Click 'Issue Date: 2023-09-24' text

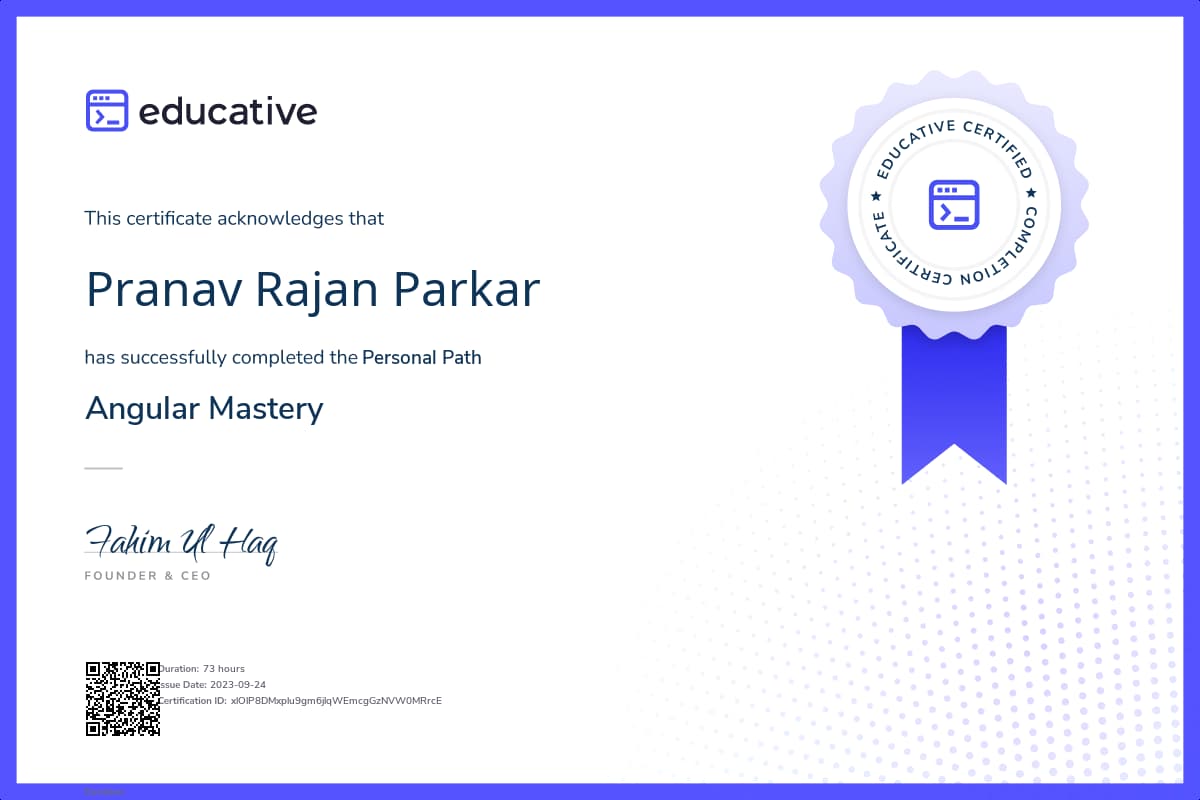[212, 684]
